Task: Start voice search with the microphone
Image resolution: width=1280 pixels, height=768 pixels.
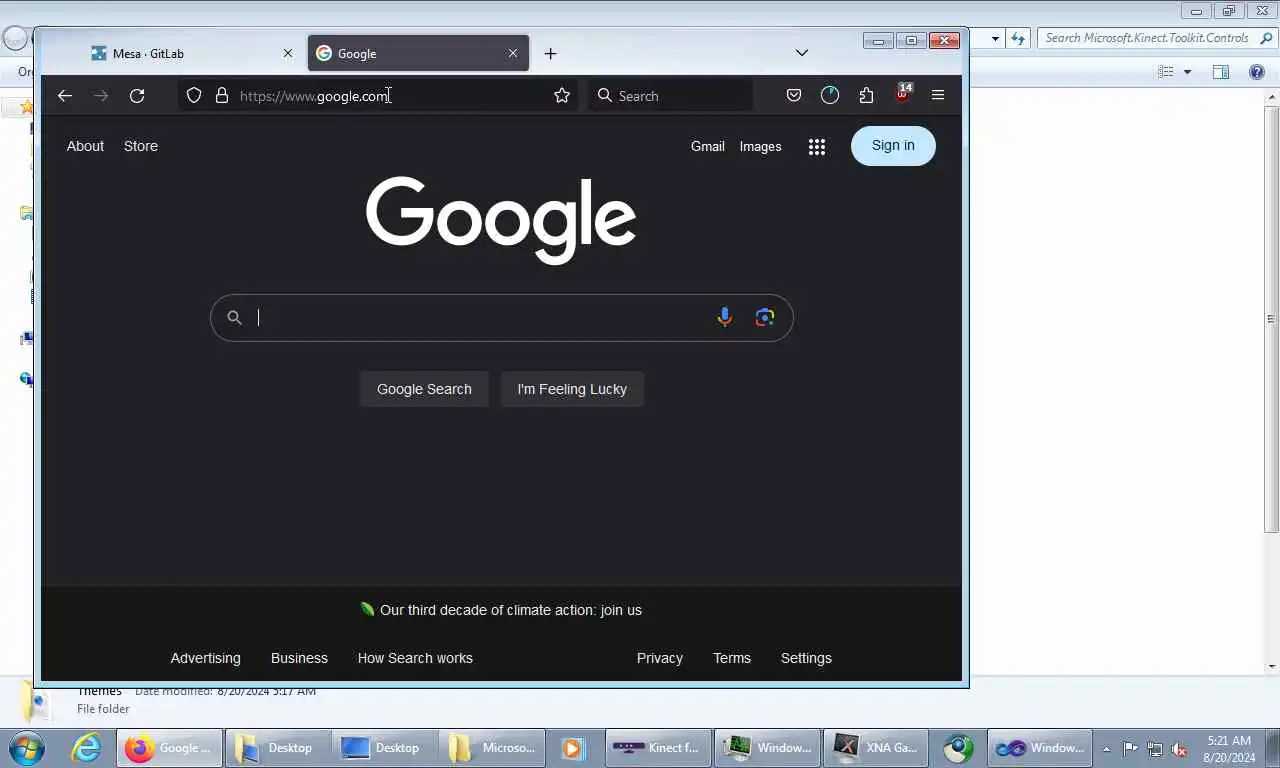Action: click(725, 317)
